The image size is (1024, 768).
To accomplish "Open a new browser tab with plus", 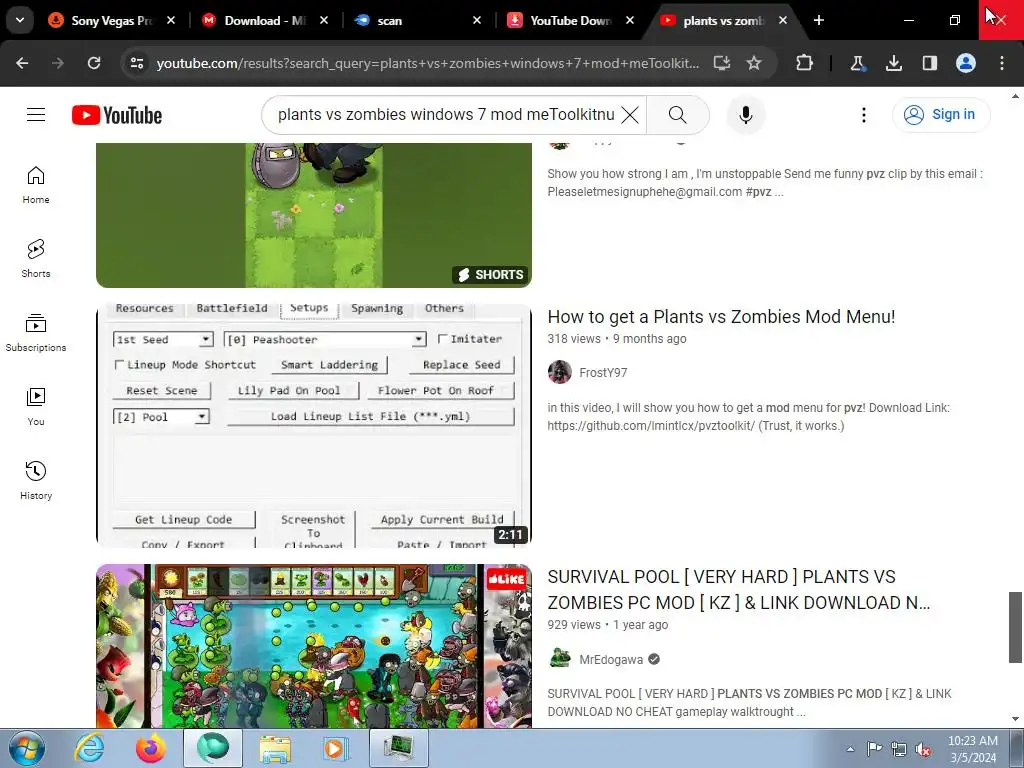I will [818, 20].
